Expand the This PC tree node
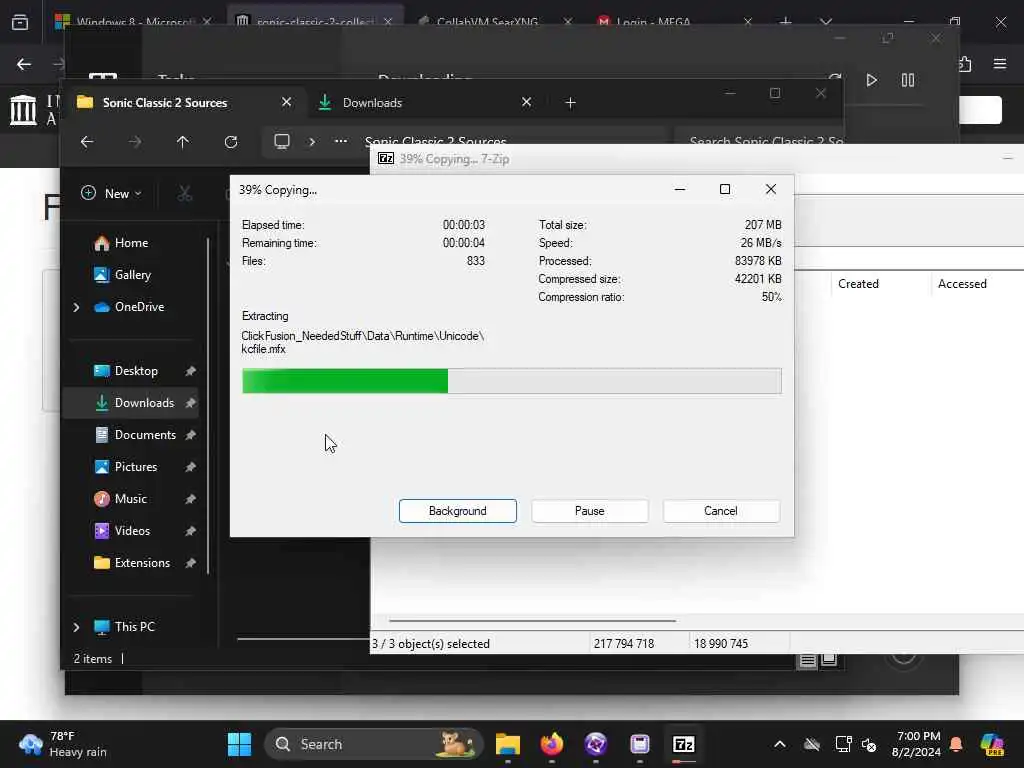Image resolution: width=1024 pixels, height=768 pixels. [76, 627]
